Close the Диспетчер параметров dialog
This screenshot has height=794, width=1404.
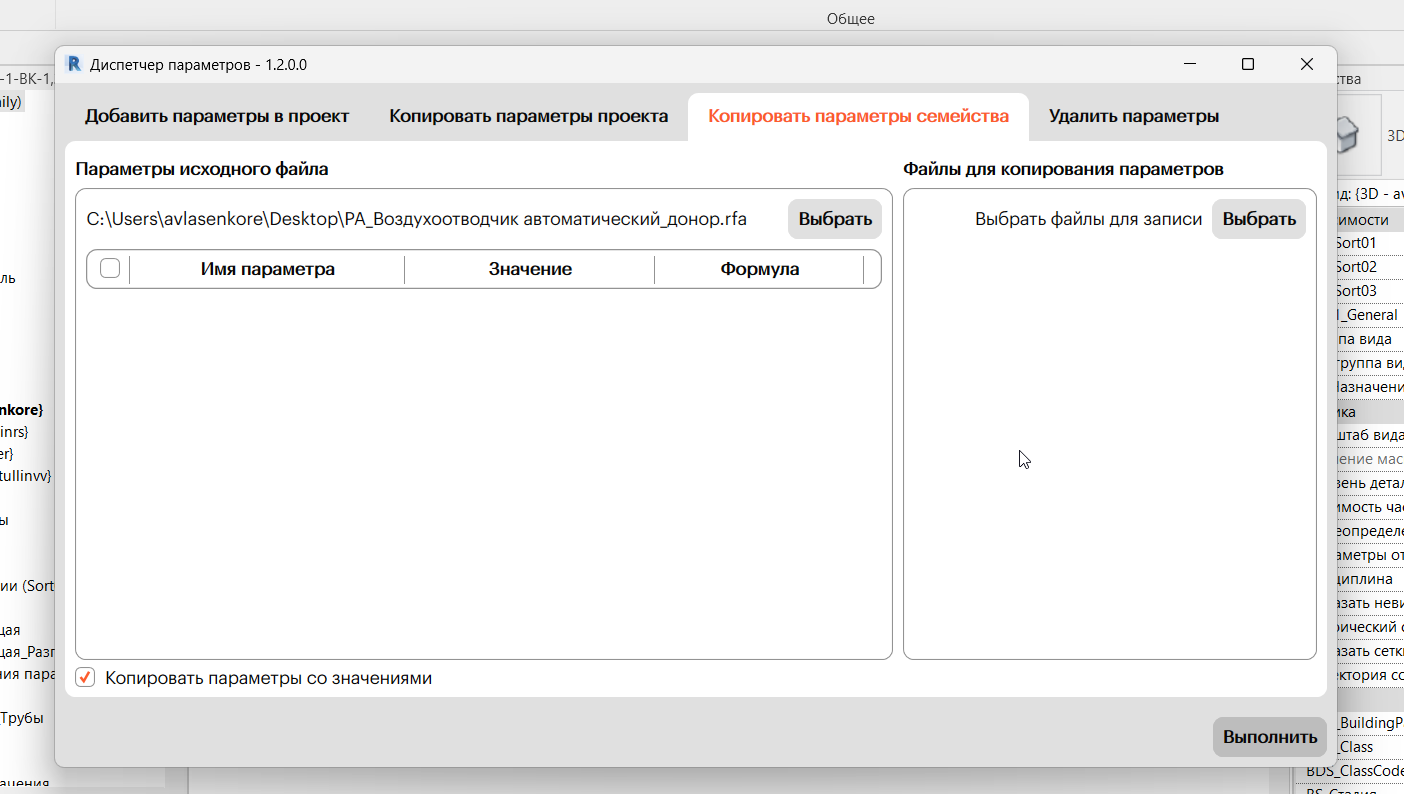coord(1307,64)
